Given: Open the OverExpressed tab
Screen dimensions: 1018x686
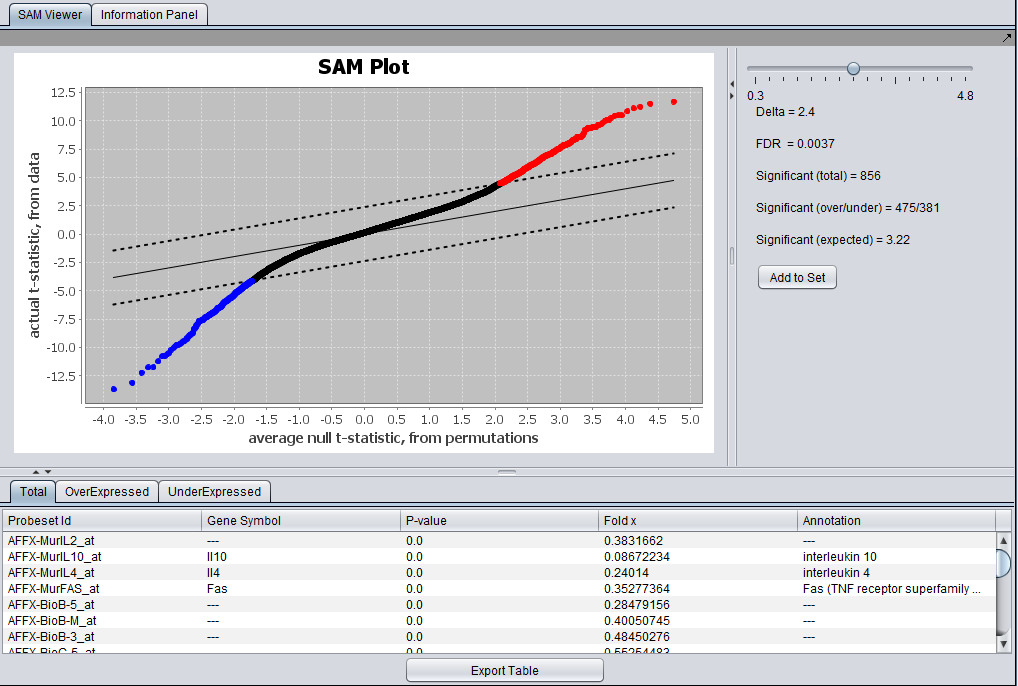Looking at the screenshot, I should [107, 491].
